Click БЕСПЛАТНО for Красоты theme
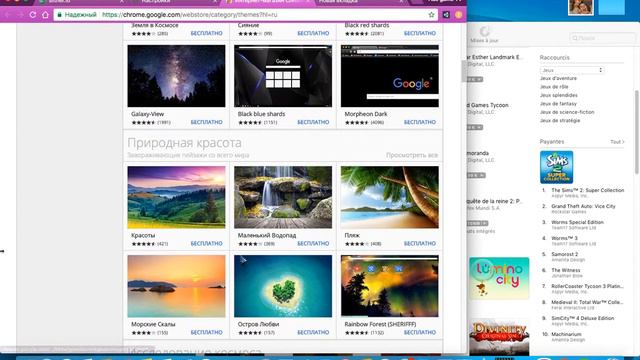Image resolution: width=640 pixels, height=360 pixels. click(207, 243)
